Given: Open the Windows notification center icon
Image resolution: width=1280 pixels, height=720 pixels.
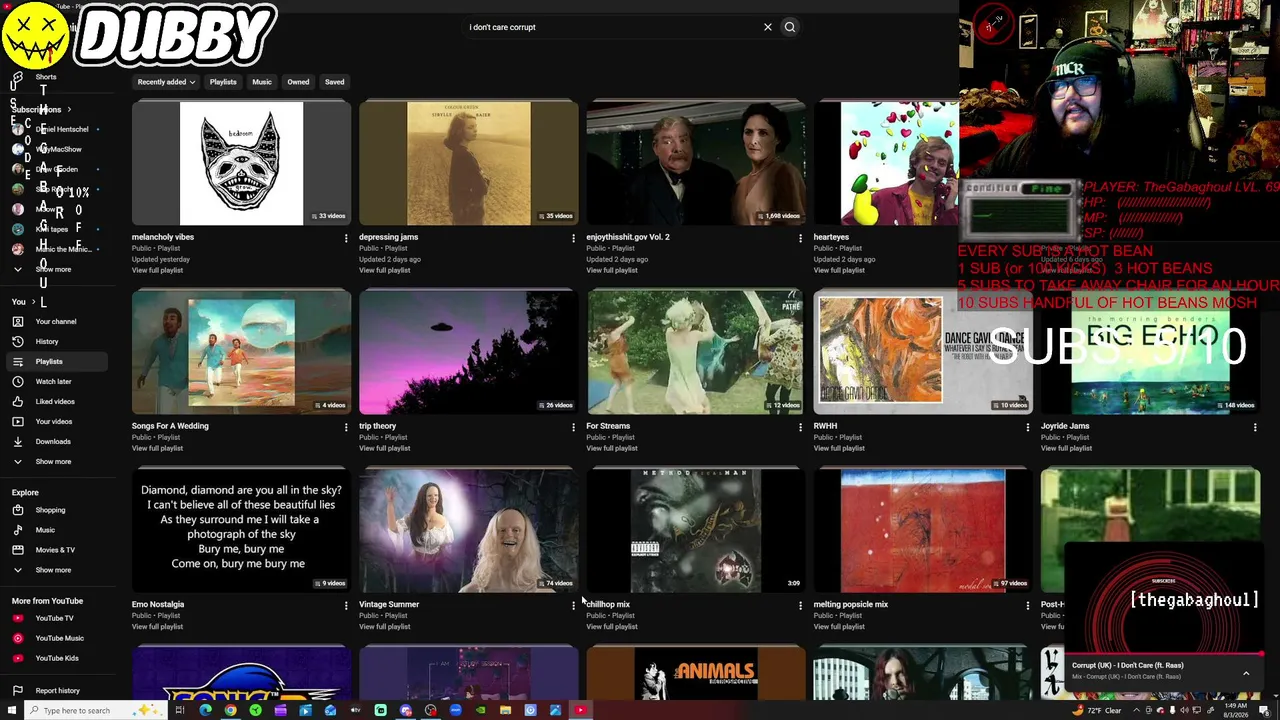Looking at the screenshot, I should (x=1267, y=710).
